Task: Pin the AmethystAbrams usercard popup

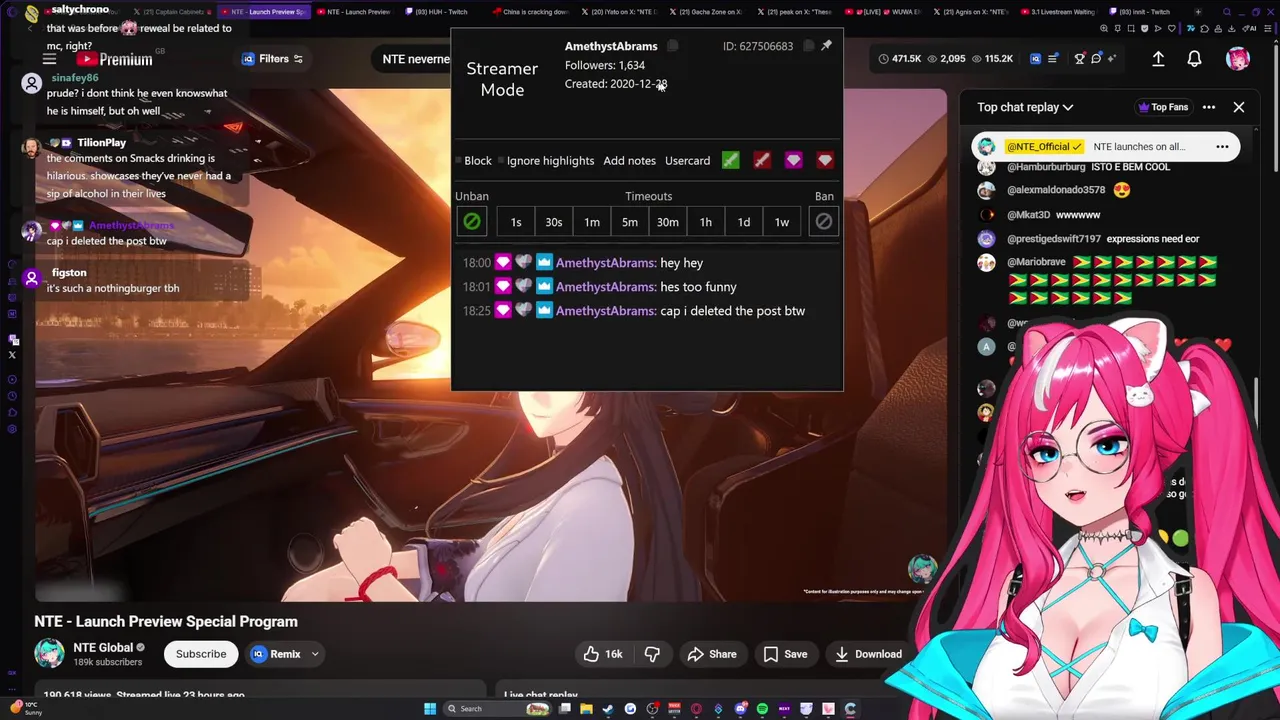Action: (826, 45)
